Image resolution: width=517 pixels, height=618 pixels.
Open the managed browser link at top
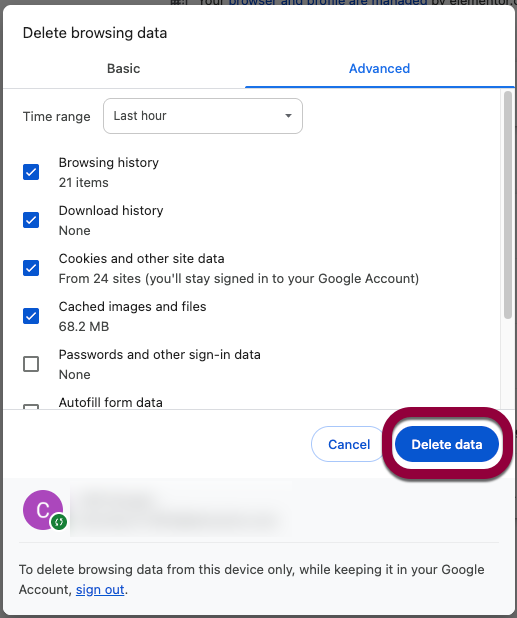tap(328, 3)
